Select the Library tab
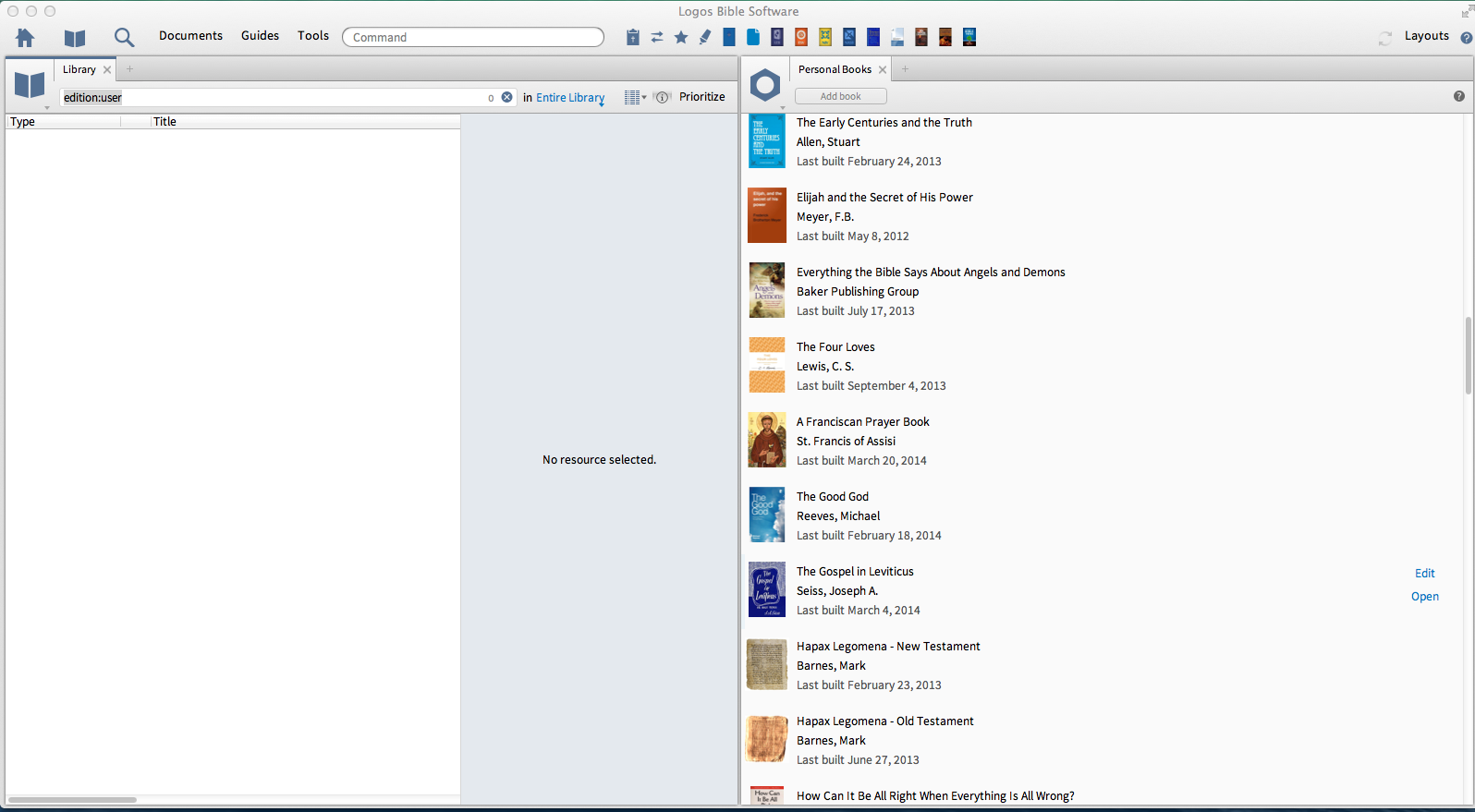Image resolution: width=1475 pixels, height=812 pixels. tap(79, 69)
